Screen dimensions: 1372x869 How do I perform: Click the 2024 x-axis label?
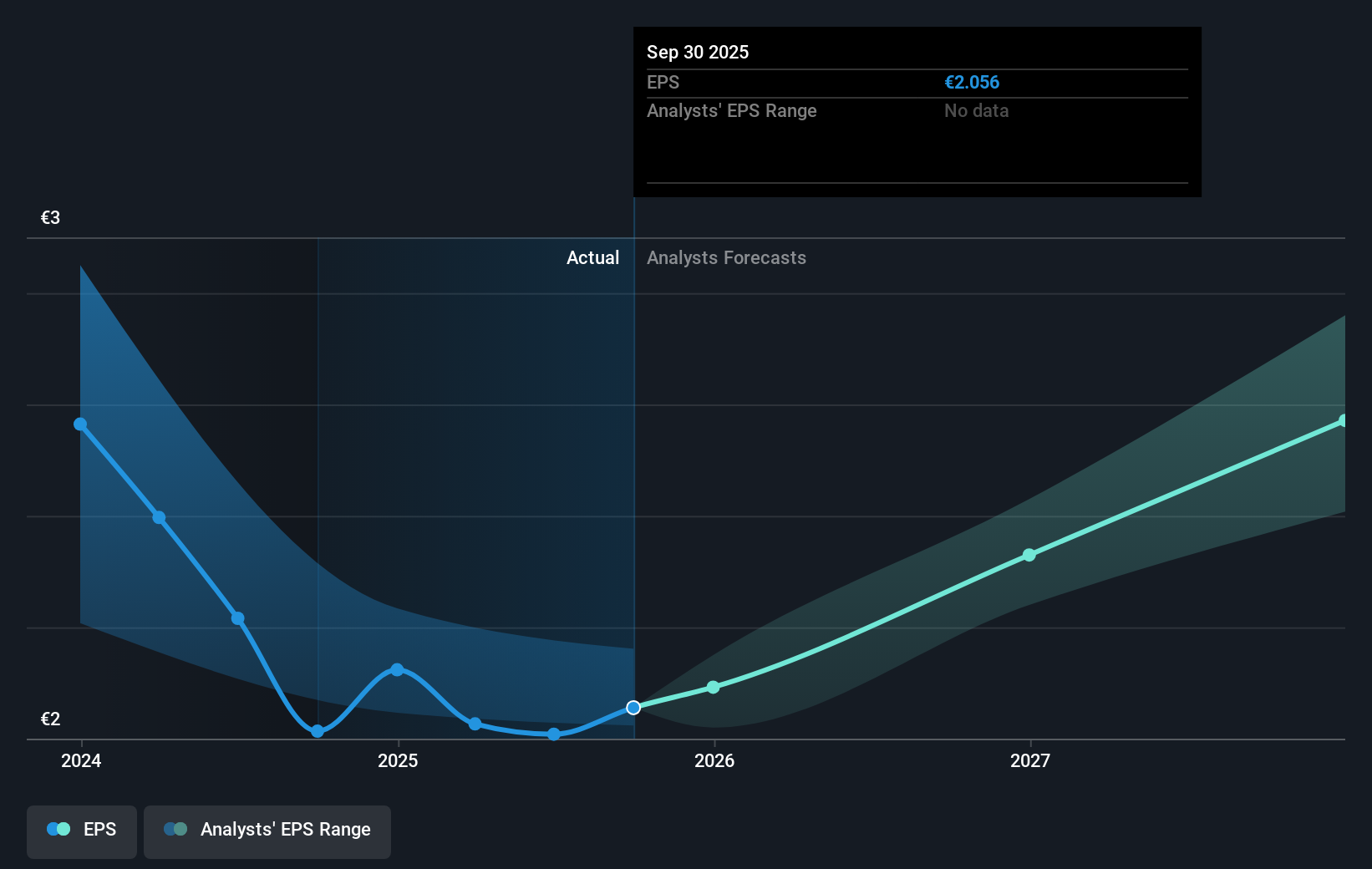(81, 760)
